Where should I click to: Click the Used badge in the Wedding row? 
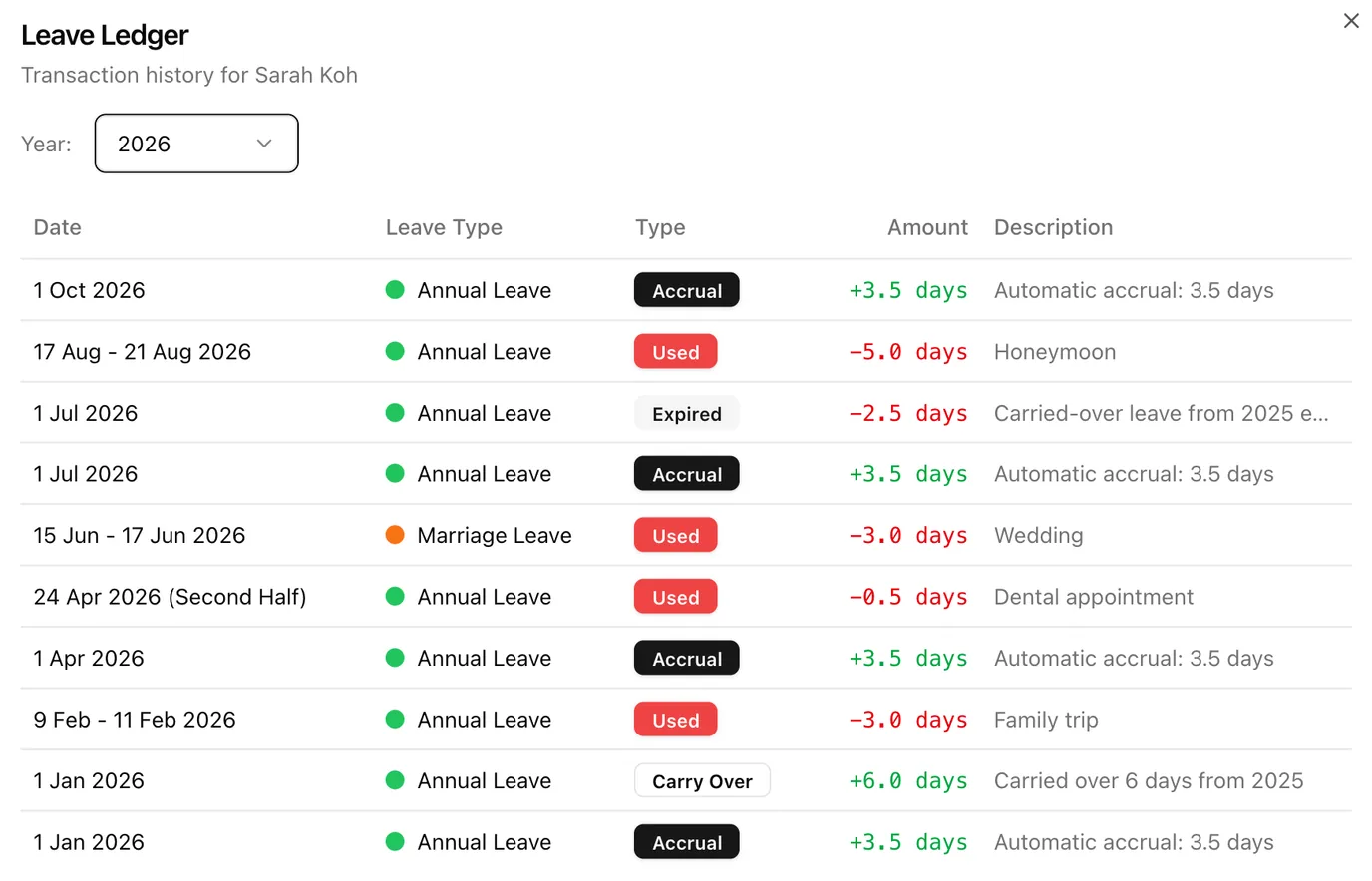(676, 536)
